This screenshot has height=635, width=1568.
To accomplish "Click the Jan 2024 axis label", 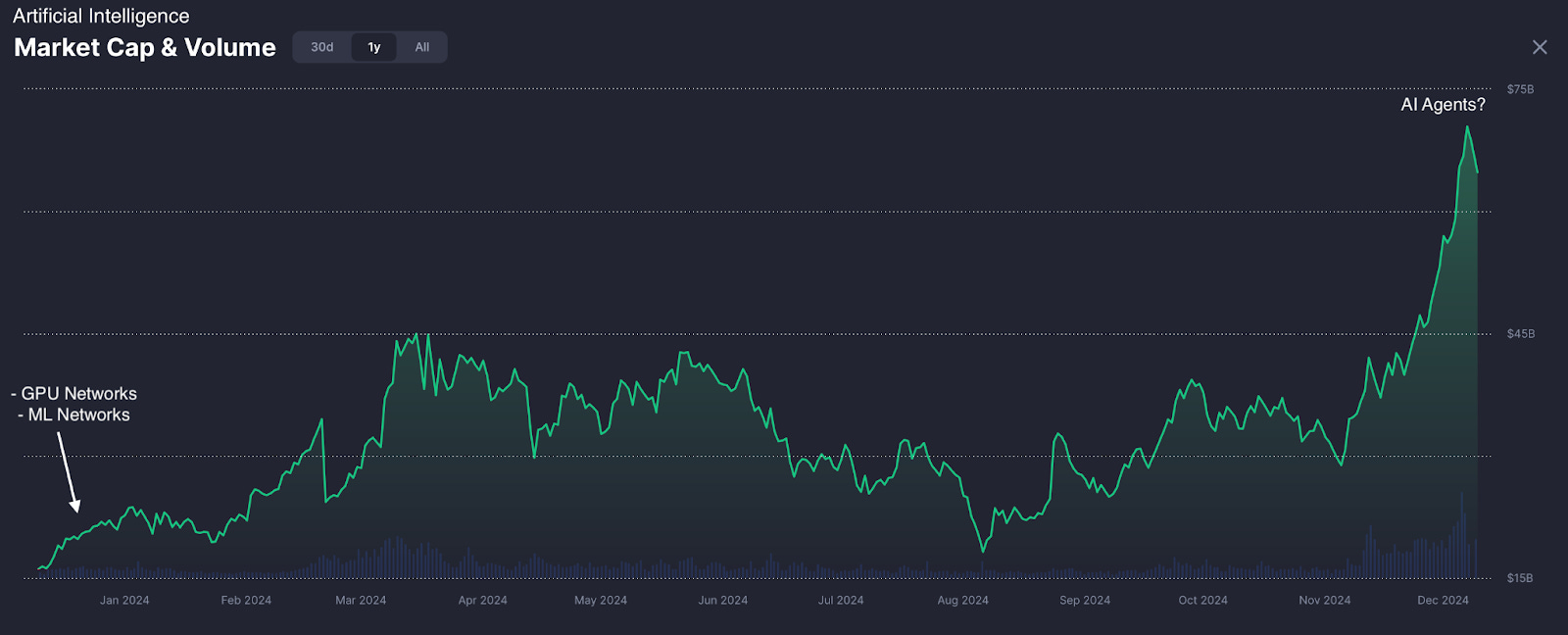I will pyautogui.click(x=124, y=601).
